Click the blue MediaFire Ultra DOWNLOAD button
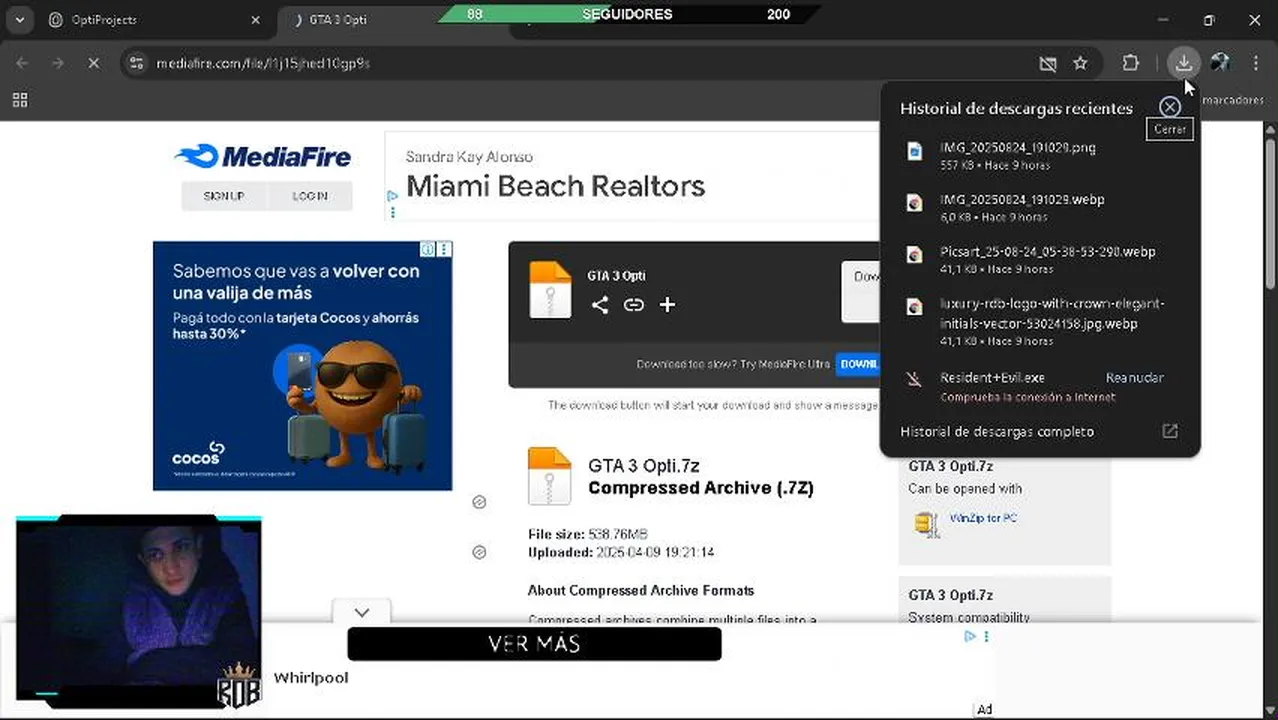The image size is (1278, 720). click(x=857, y=364)
